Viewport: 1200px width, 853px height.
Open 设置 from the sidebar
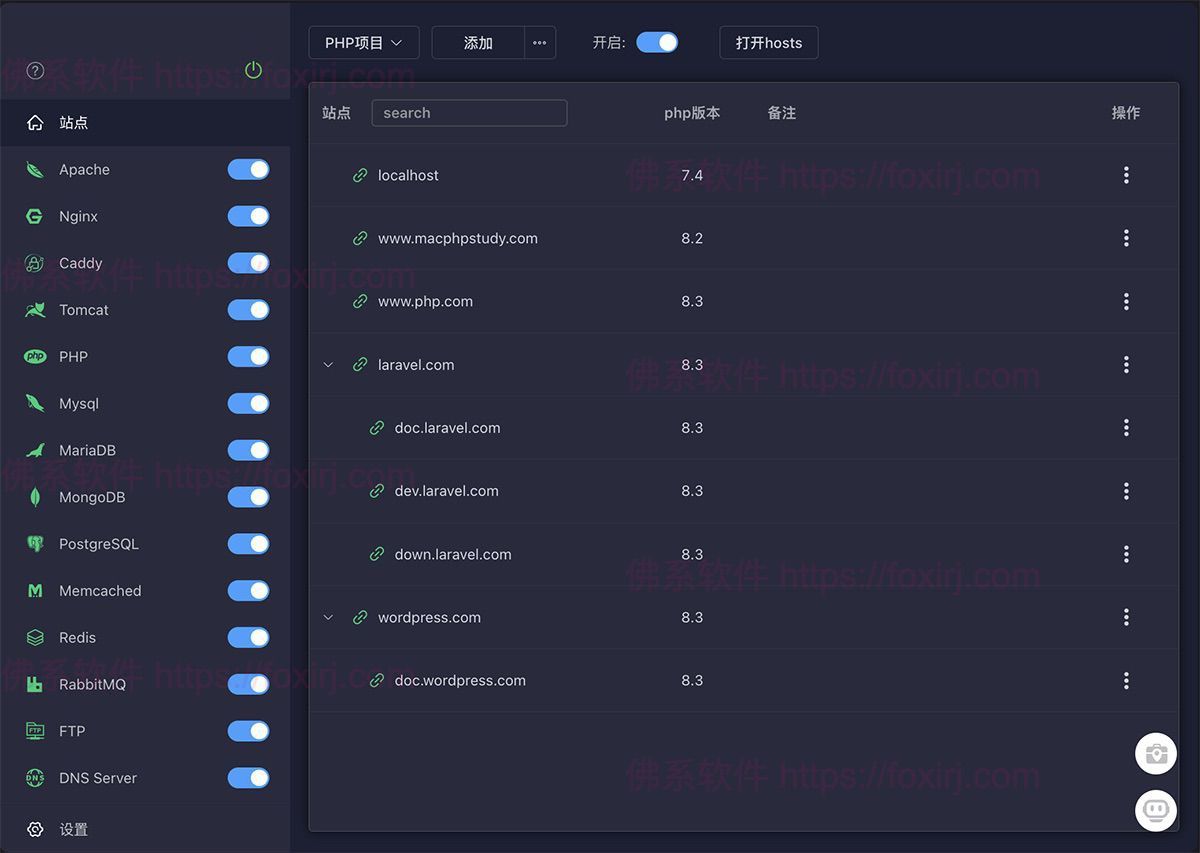(70, 829)
